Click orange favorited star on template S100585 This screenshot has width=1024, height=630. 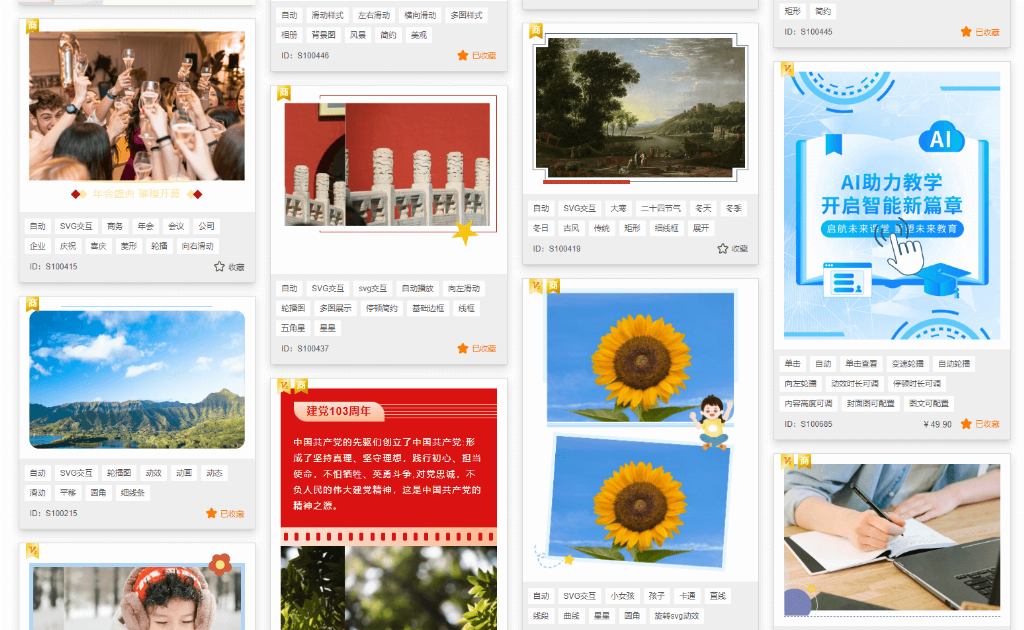pos(966,424)
